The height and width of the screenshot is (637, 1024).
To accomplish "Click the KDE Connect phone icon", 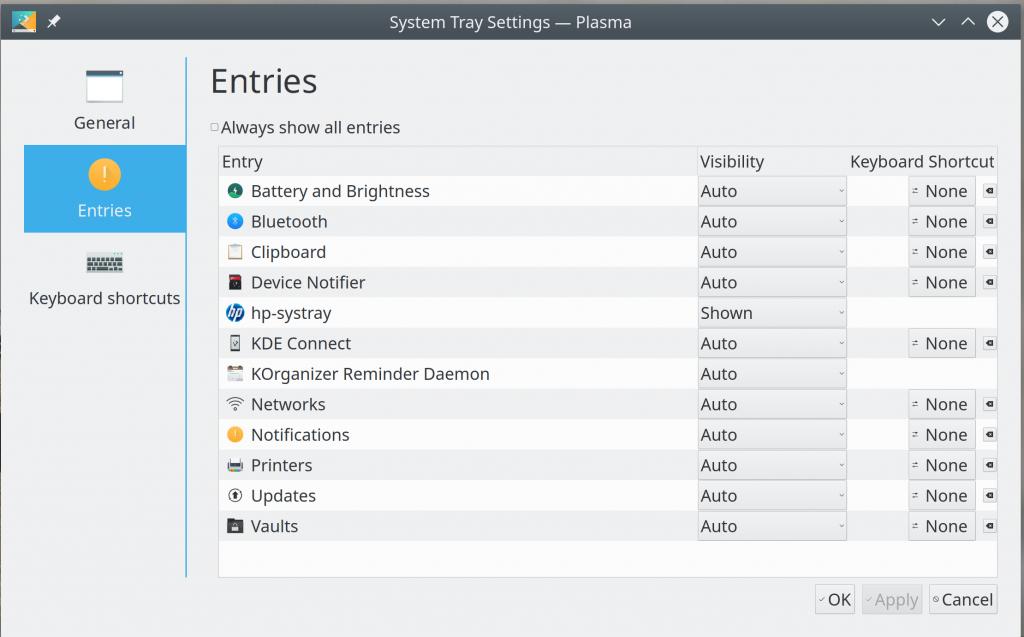I will pos(235,343).
